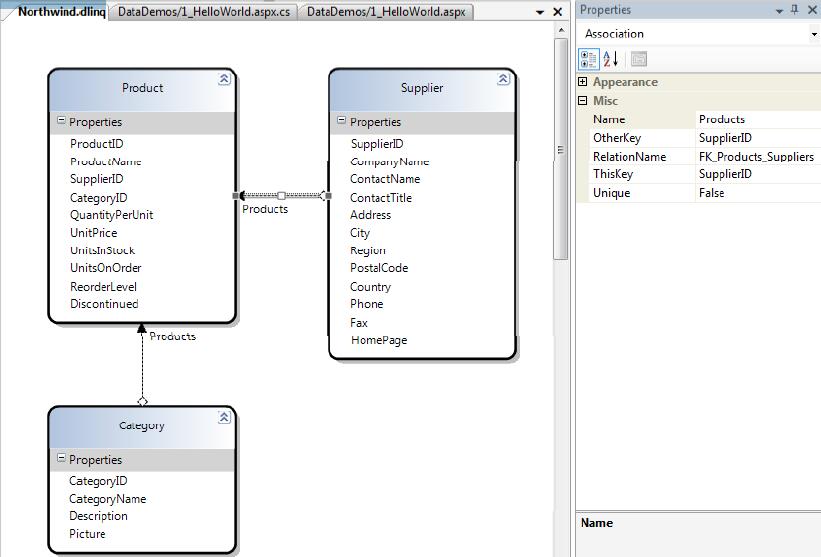Select the Products association label near Supplier
This screenshot has height=557, width=821.
click(x=265, y=209)
